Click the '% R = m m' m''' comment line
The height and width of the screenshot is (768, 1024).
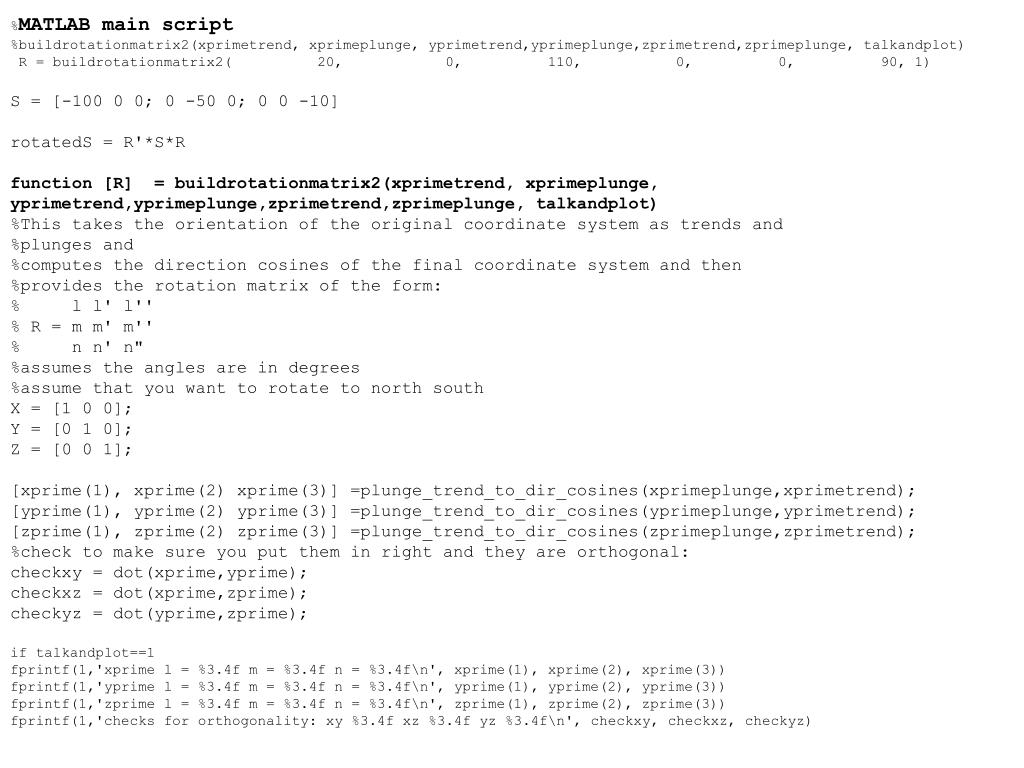[82, 327]
